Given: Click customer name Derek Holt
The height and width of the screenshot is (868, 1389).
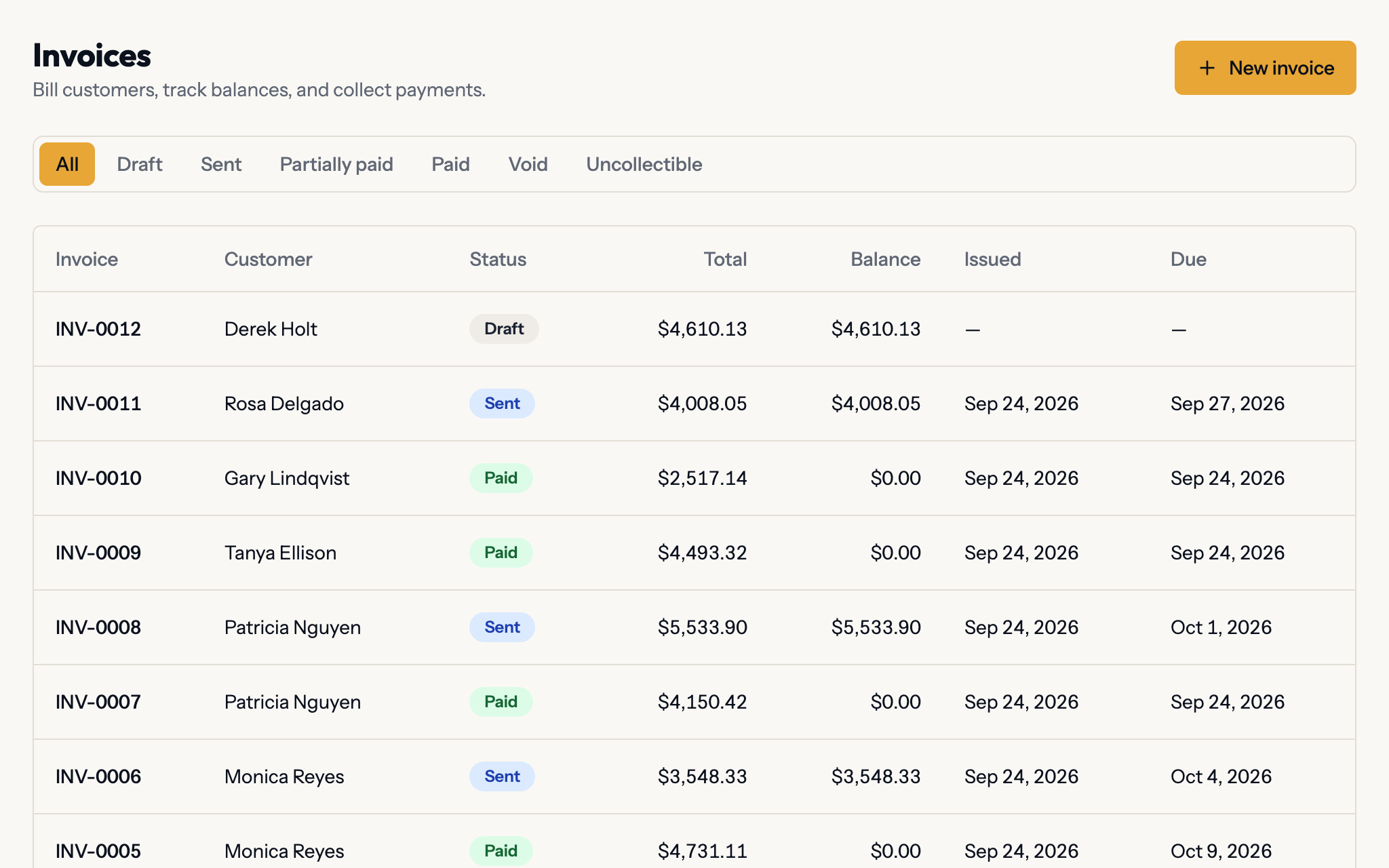Looking at the screenshot, I should [271, 329].
